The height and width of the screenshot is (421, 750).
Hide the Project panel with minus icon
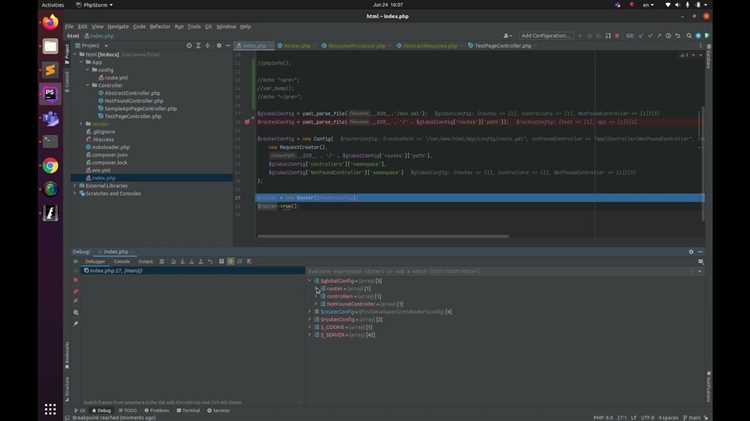coord(228,45)
